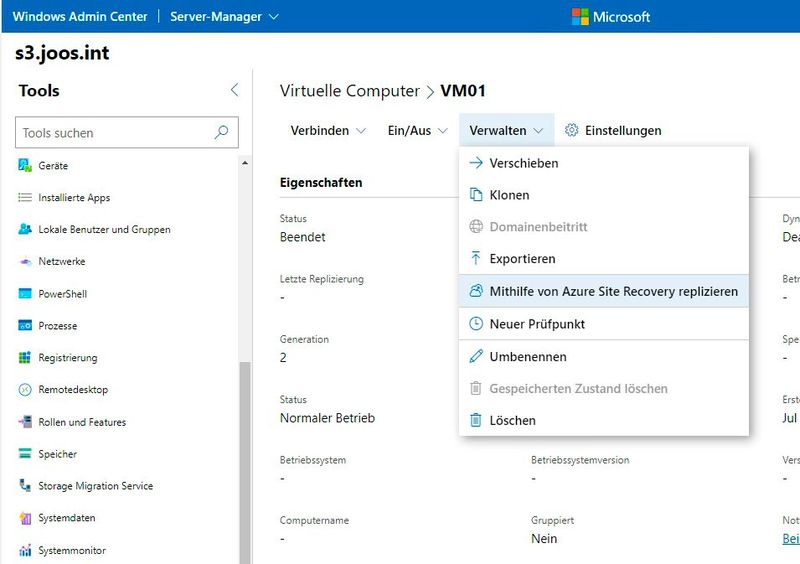Click the Lokale Benutzer und Gruppen icon
This screenshot has width=800, height=564.
click(25, 229)
